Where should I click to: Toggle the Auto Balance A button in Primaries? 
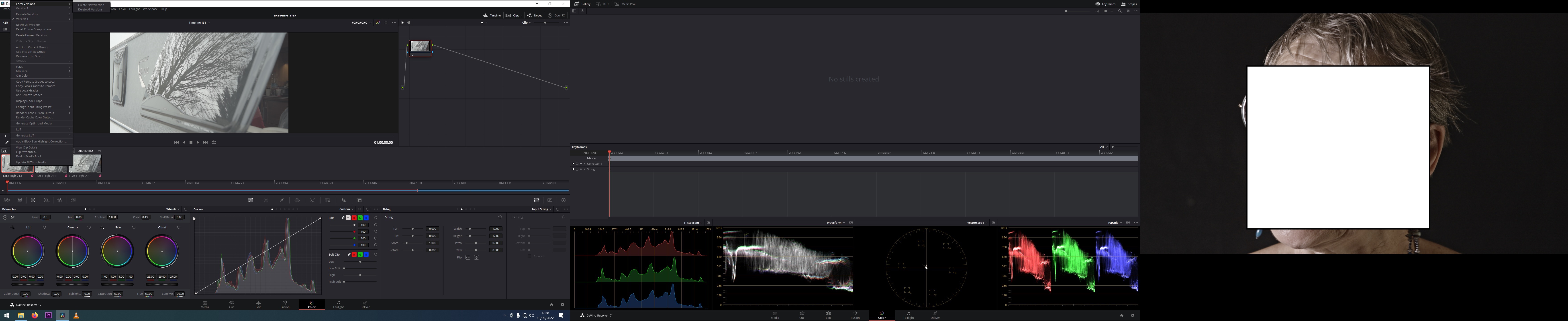[x=5, y=218]
